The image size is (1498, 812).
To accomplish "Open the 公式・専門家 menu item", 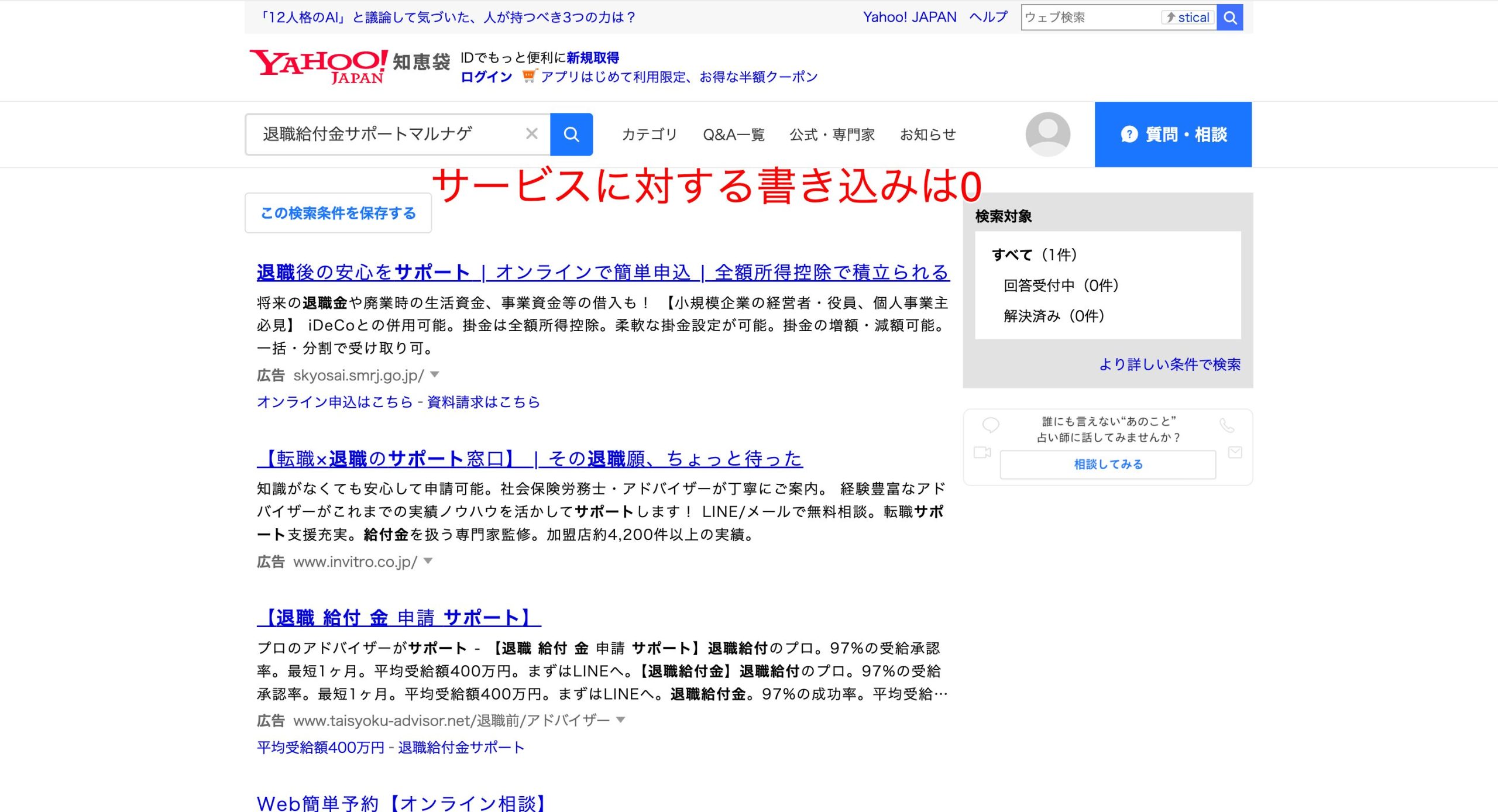I will [x=832, y=135].
